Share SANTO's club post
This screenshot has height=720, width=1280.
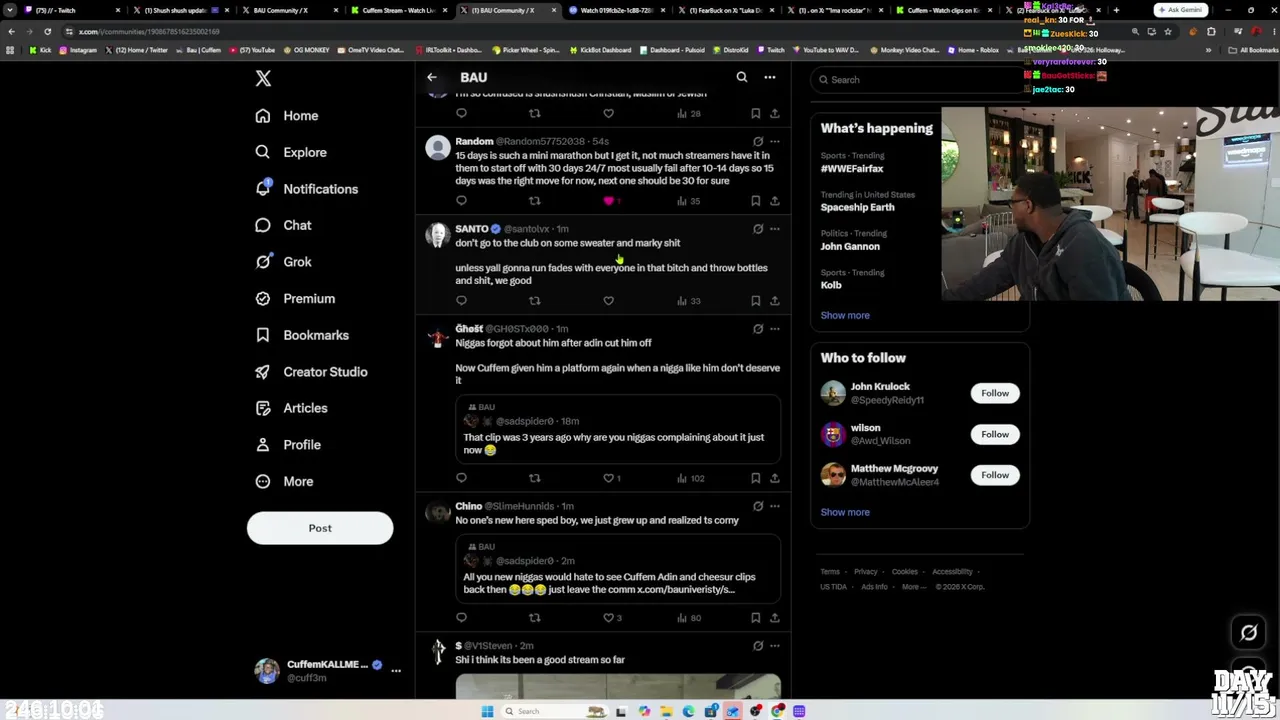pos(774,301)
